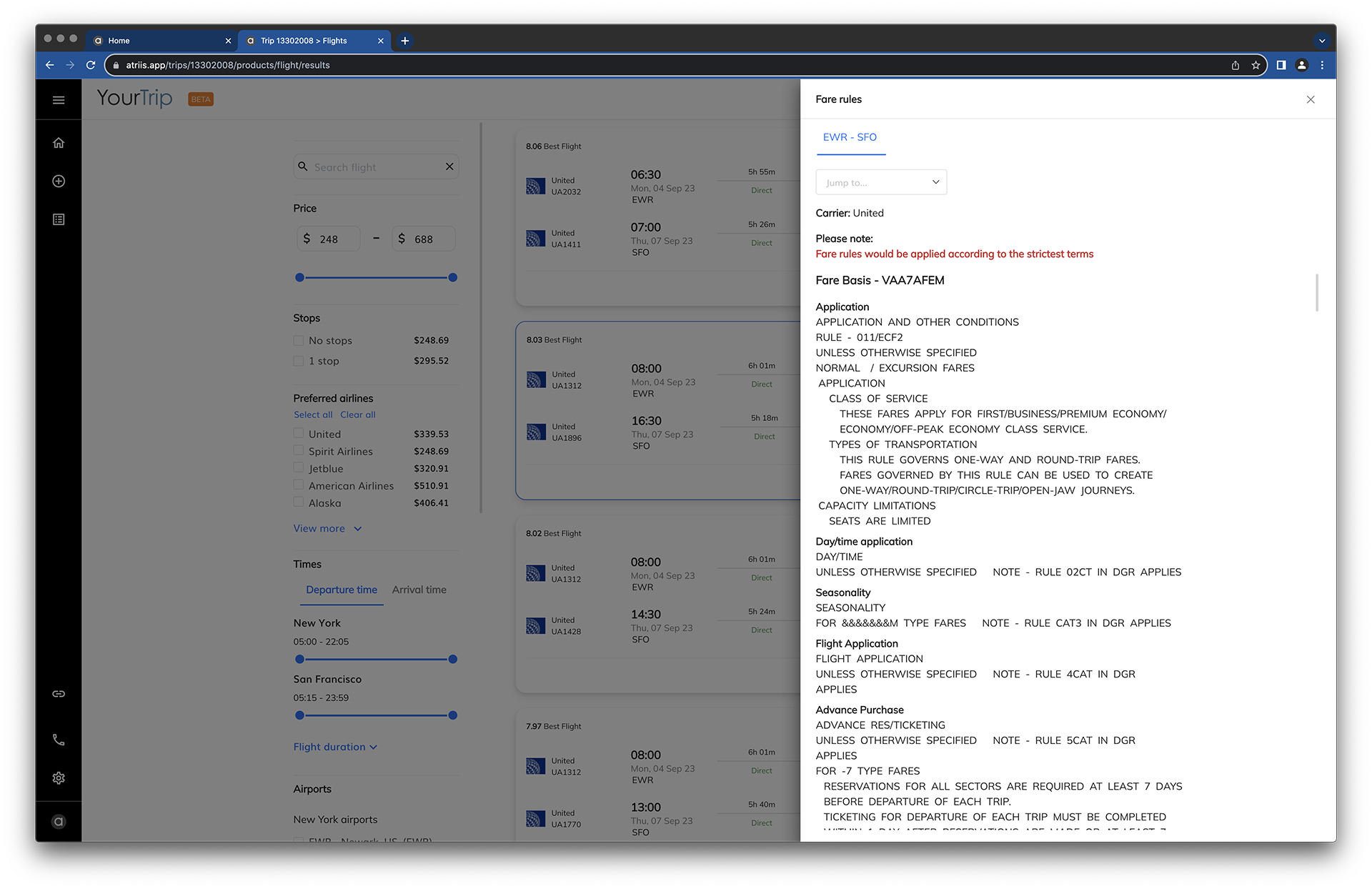
Task: Close the Fare rules panel
Action: click(1311, 99)
